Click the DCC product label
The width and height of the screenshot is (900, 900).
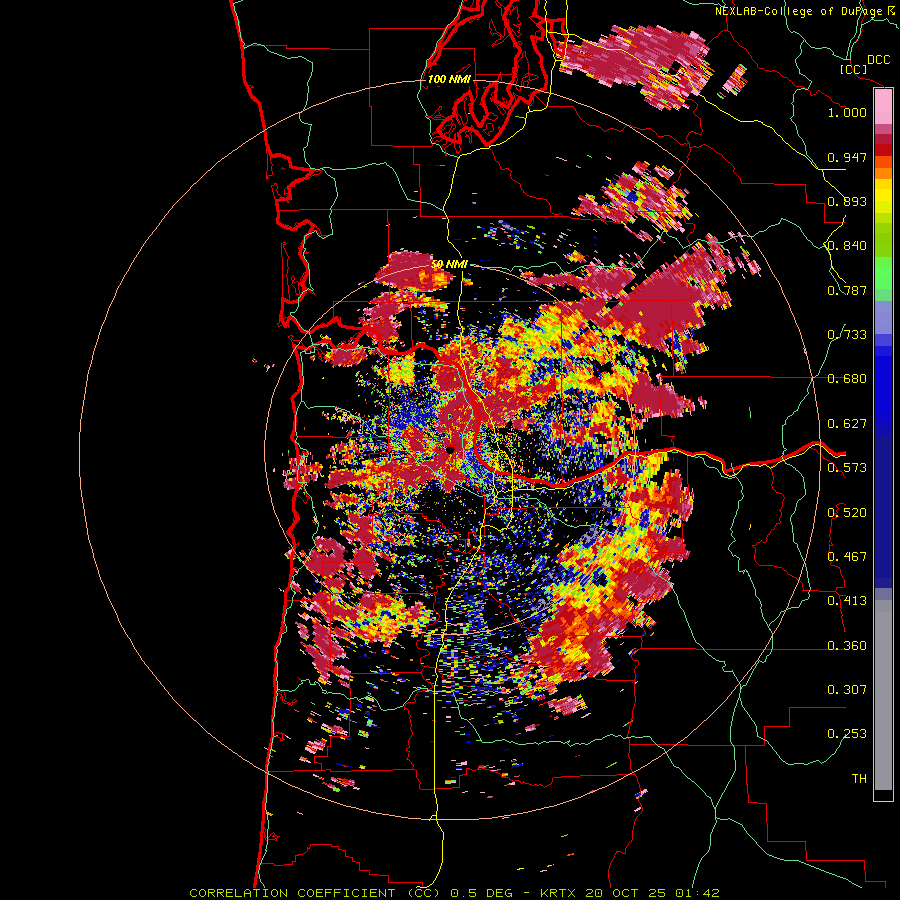tap(878, 60)
